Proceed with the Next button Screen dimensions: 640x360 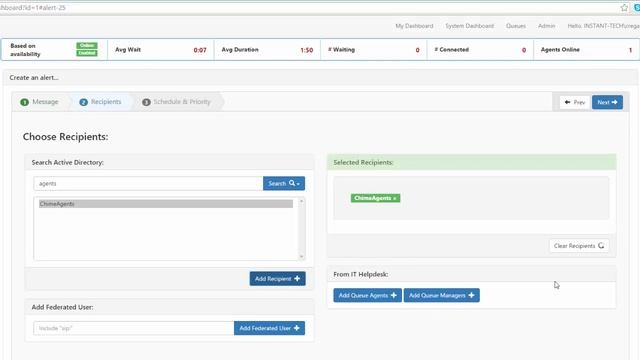point(607,102)
